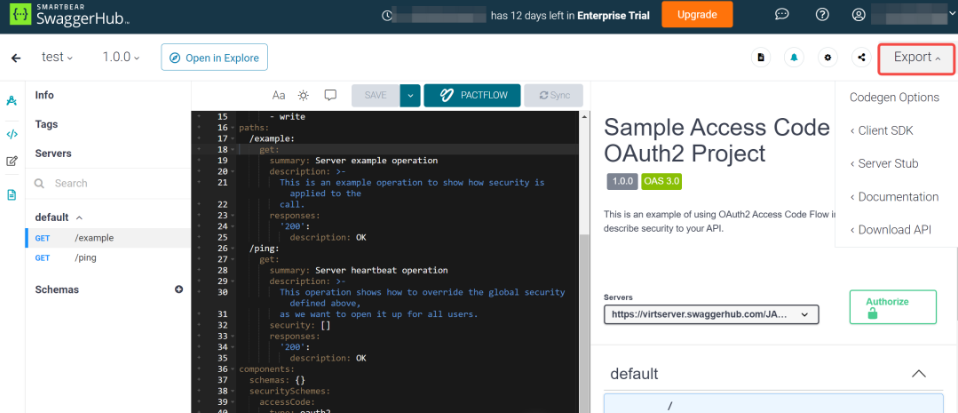The width and height of the screenshot is (958, 413).
Task: Click the Upgrade button
Action: 697,15
